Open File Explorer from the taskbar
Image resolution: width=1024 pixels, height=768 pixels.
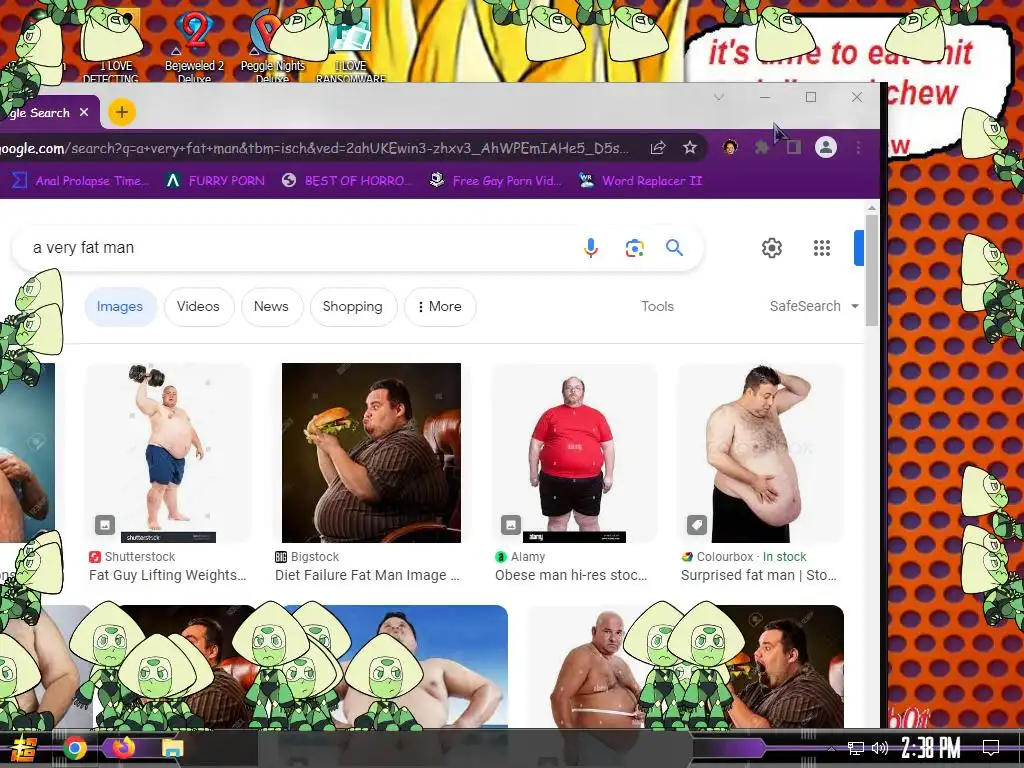click(172, 748)
